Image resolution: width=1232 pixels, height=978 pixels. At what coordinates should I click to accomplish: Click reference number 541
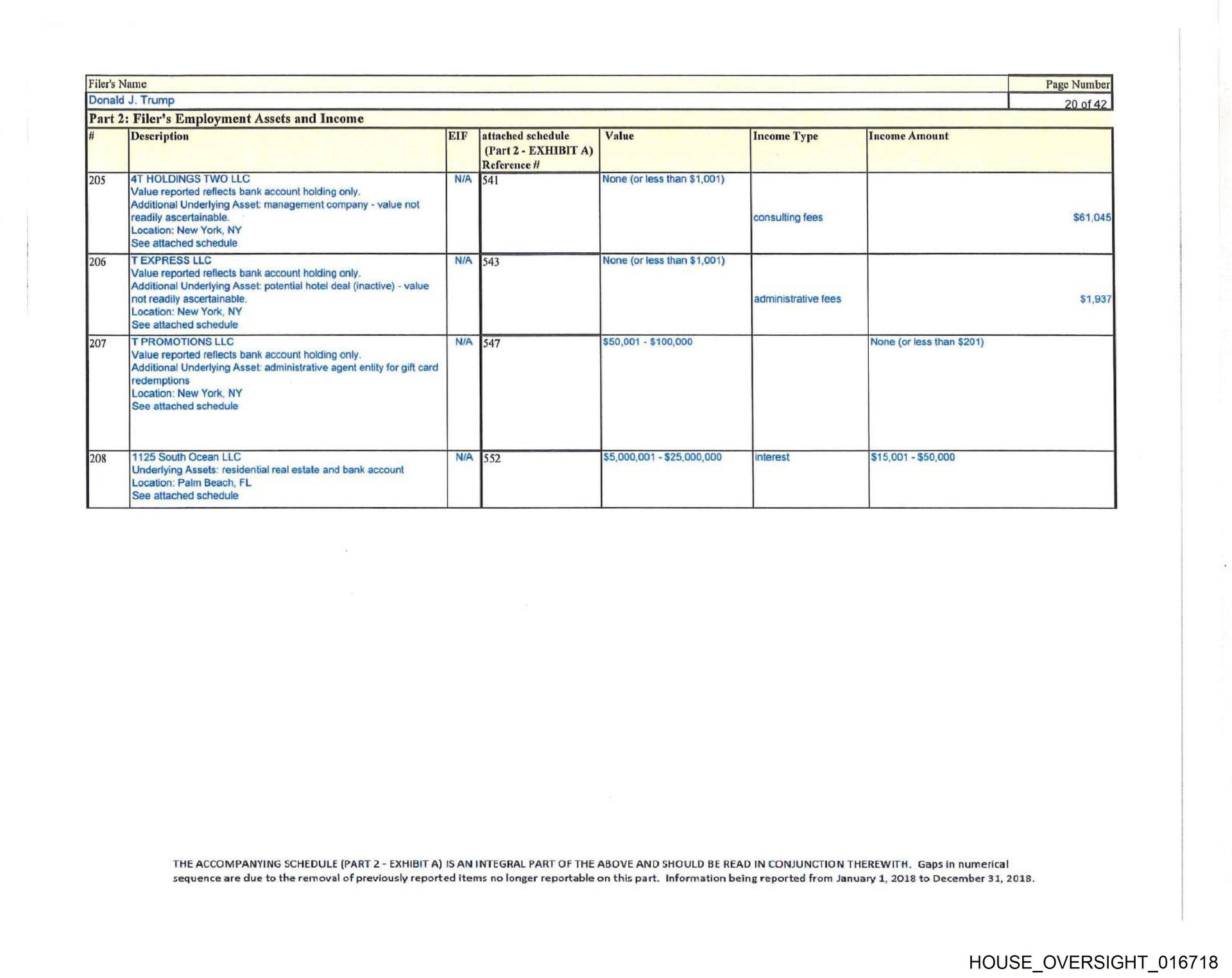tap(490, 180)
